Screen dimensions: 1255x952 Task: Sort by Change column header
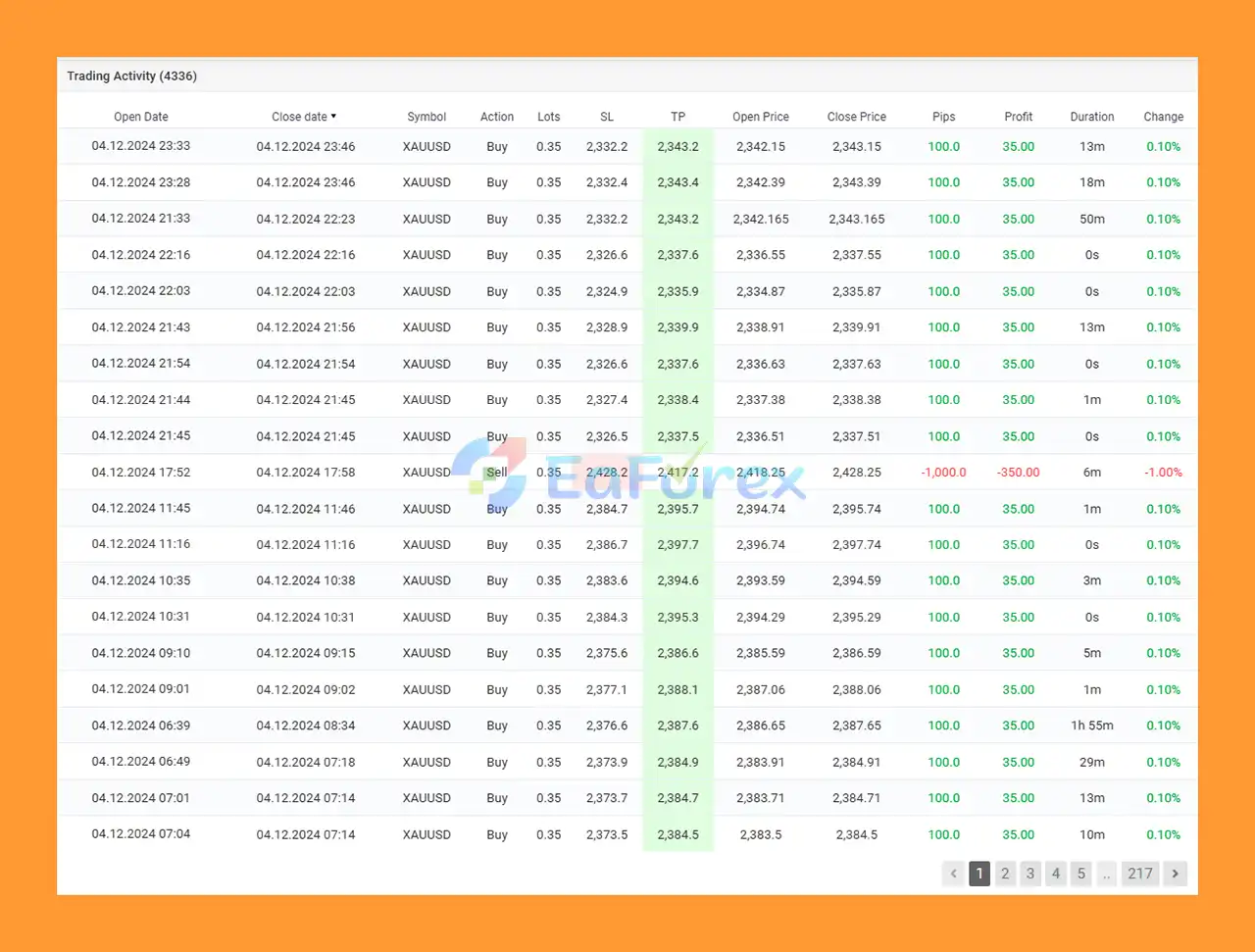click(x=1164, y=117)
